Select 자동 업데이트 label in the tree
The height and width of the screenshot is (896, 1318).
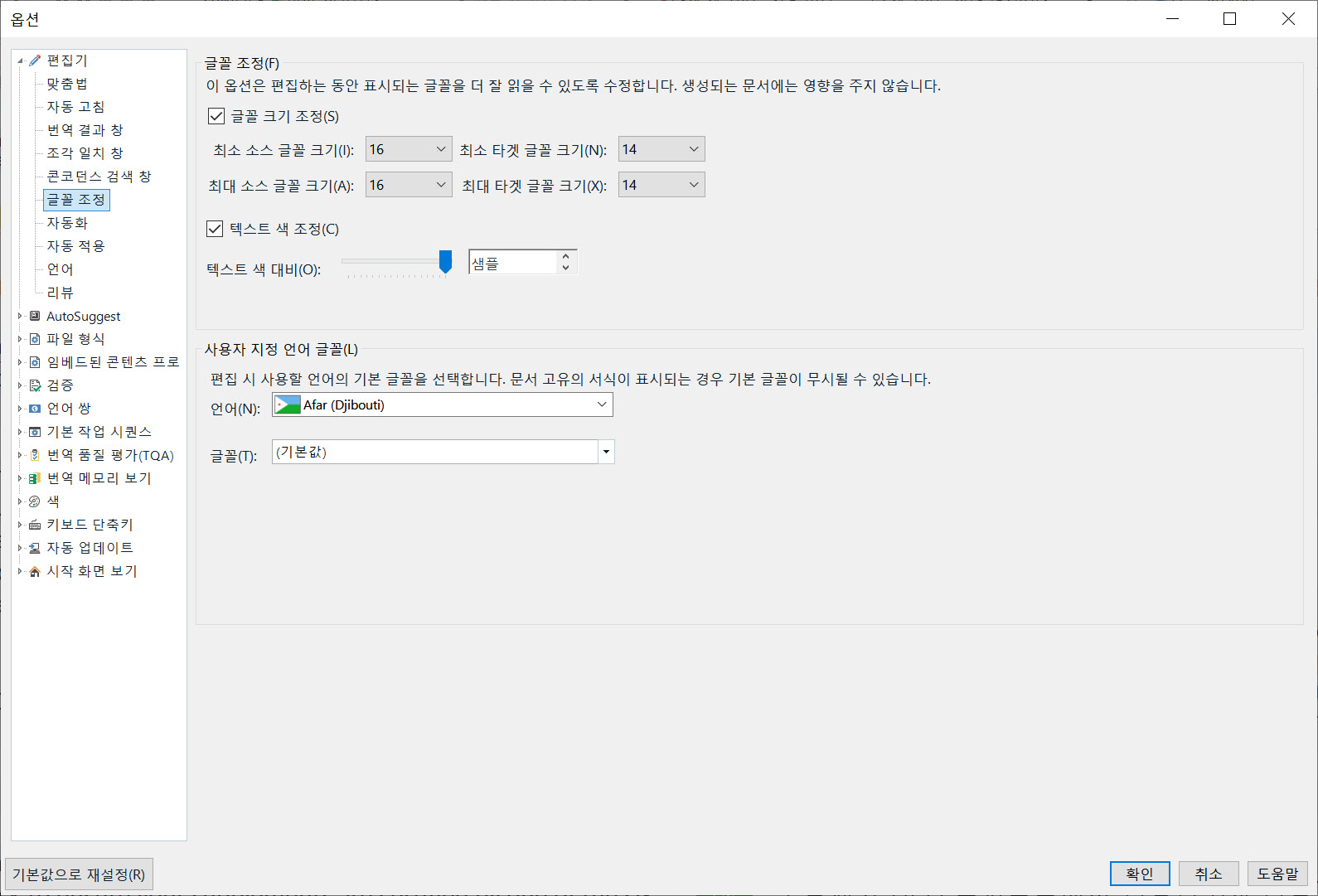[90, 548]
